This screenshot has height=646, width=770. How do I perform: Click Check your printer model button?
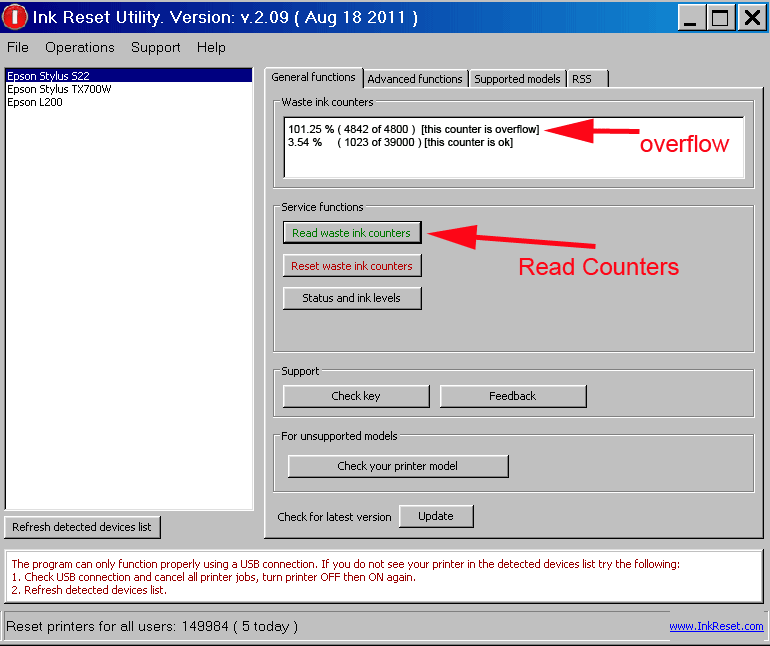point(398,466)
